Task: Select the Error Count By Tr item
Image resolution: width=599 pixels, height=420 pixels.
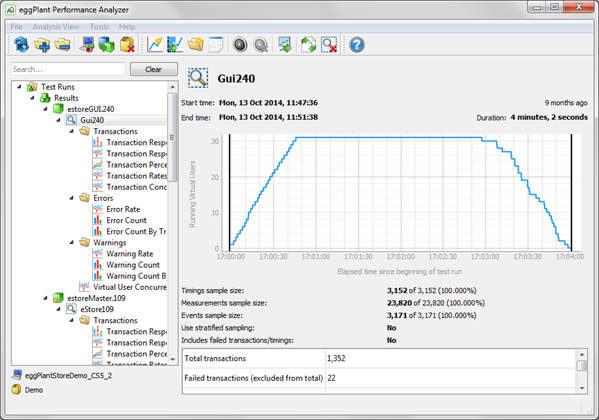Action: pos(136,231)
